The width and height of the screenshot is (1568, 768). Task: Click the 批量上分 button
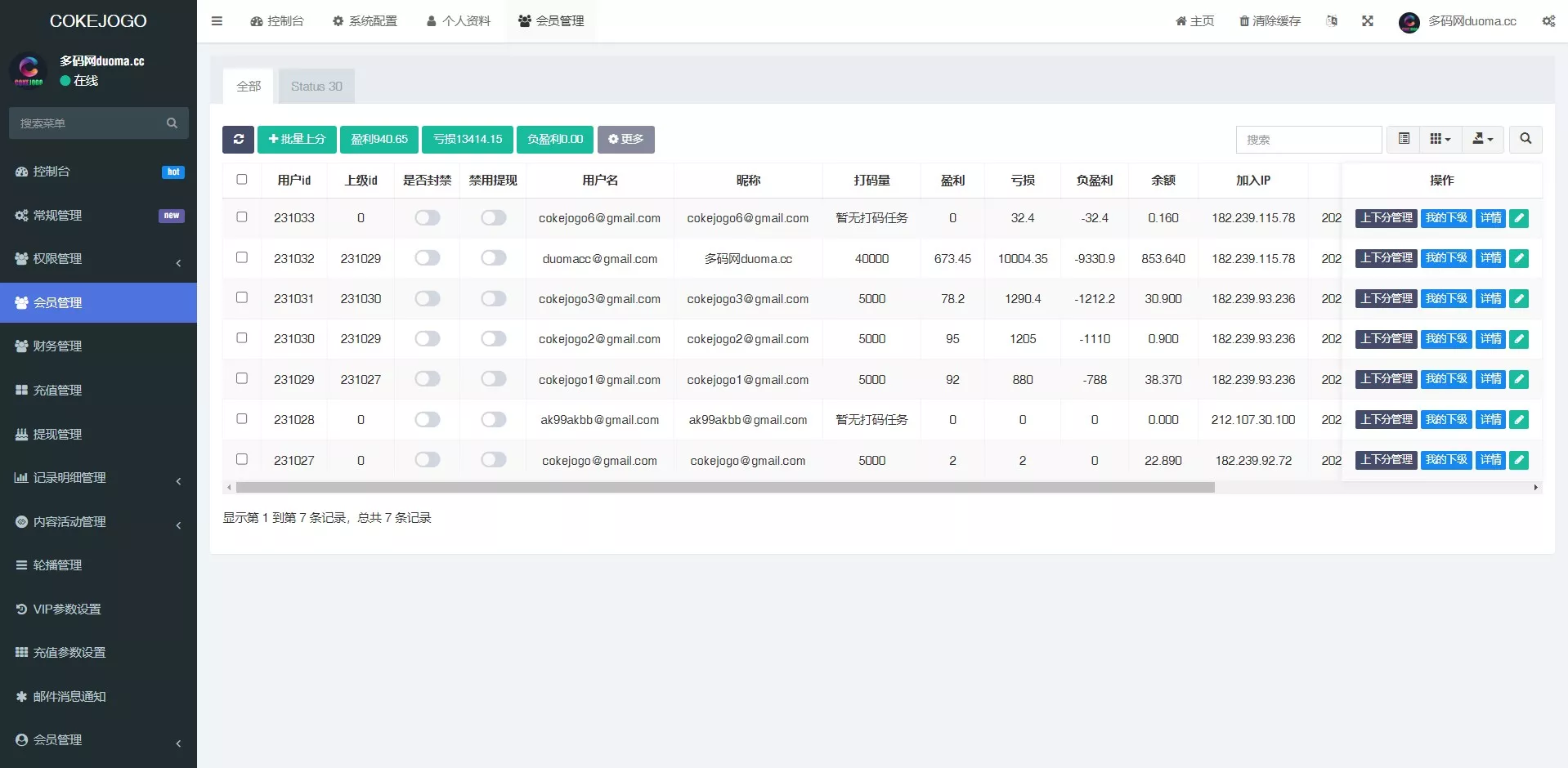(x=297, y=139)
